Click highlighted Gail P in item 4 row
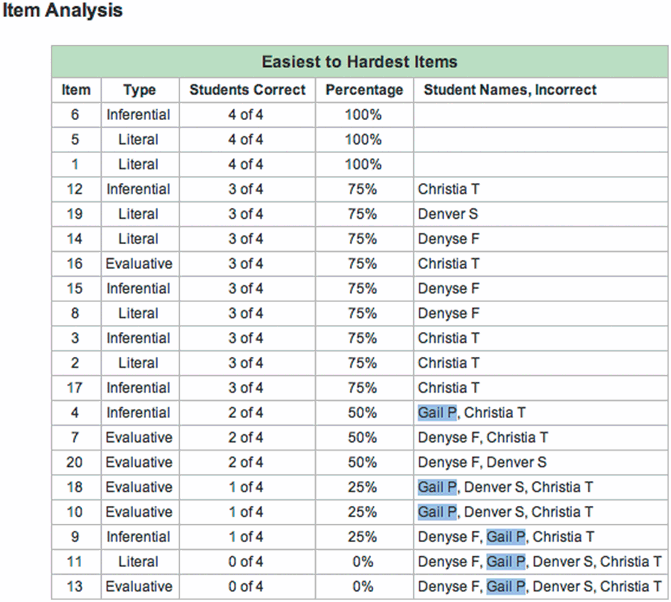 (438, 413)
